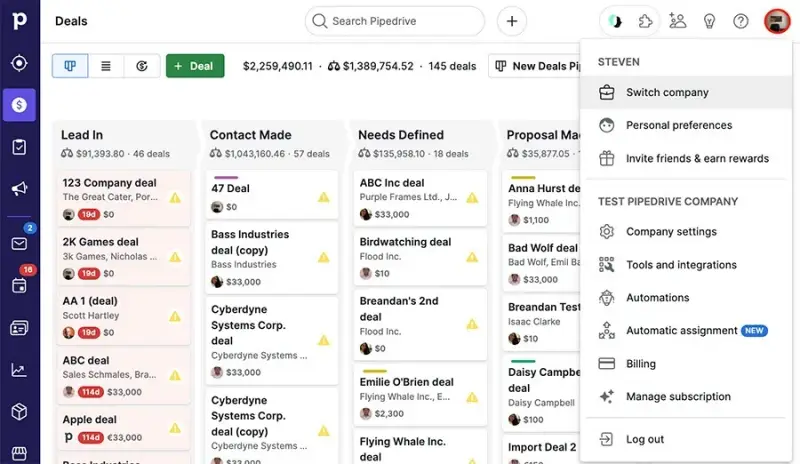Viewport: 800px width, 464px height.
Task: Switch to pipeline kanban view
Action: coord(70,66)
